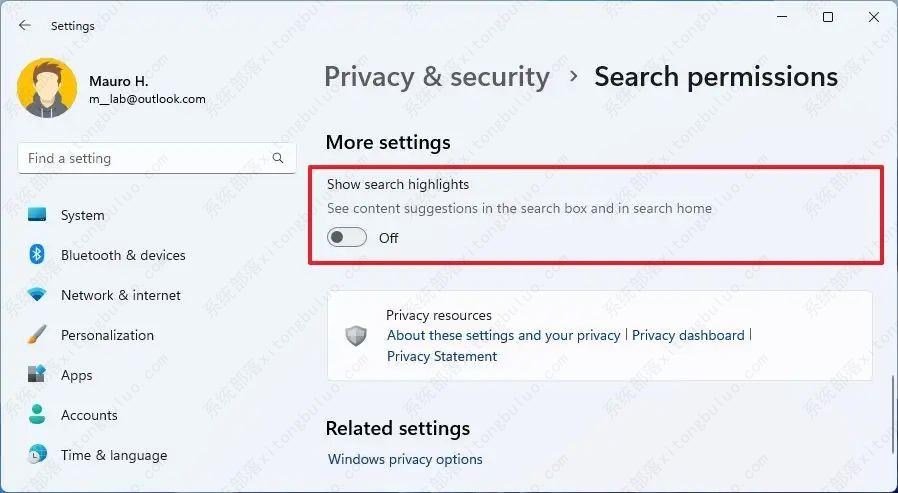This screenshot has width=898, height=493.
Task: Click the Bluetooth icon in sidebar
Action: click(38, 255)
